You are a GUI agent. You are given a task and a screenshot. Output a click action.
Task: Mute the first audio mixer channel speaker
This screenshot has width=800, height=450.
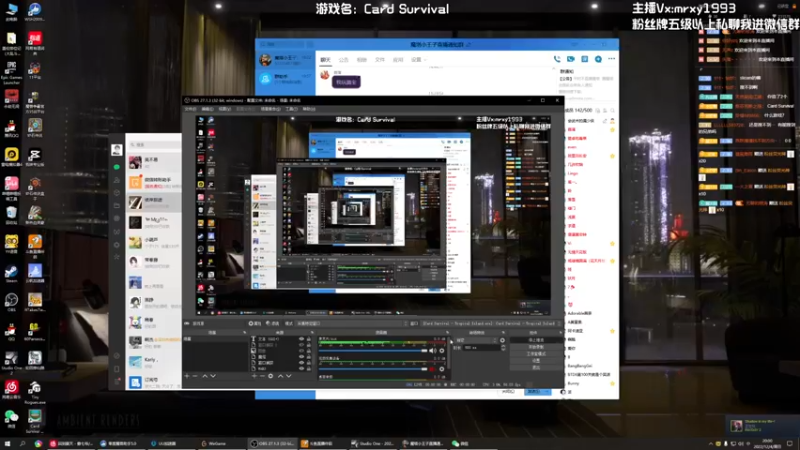point(433,351)
